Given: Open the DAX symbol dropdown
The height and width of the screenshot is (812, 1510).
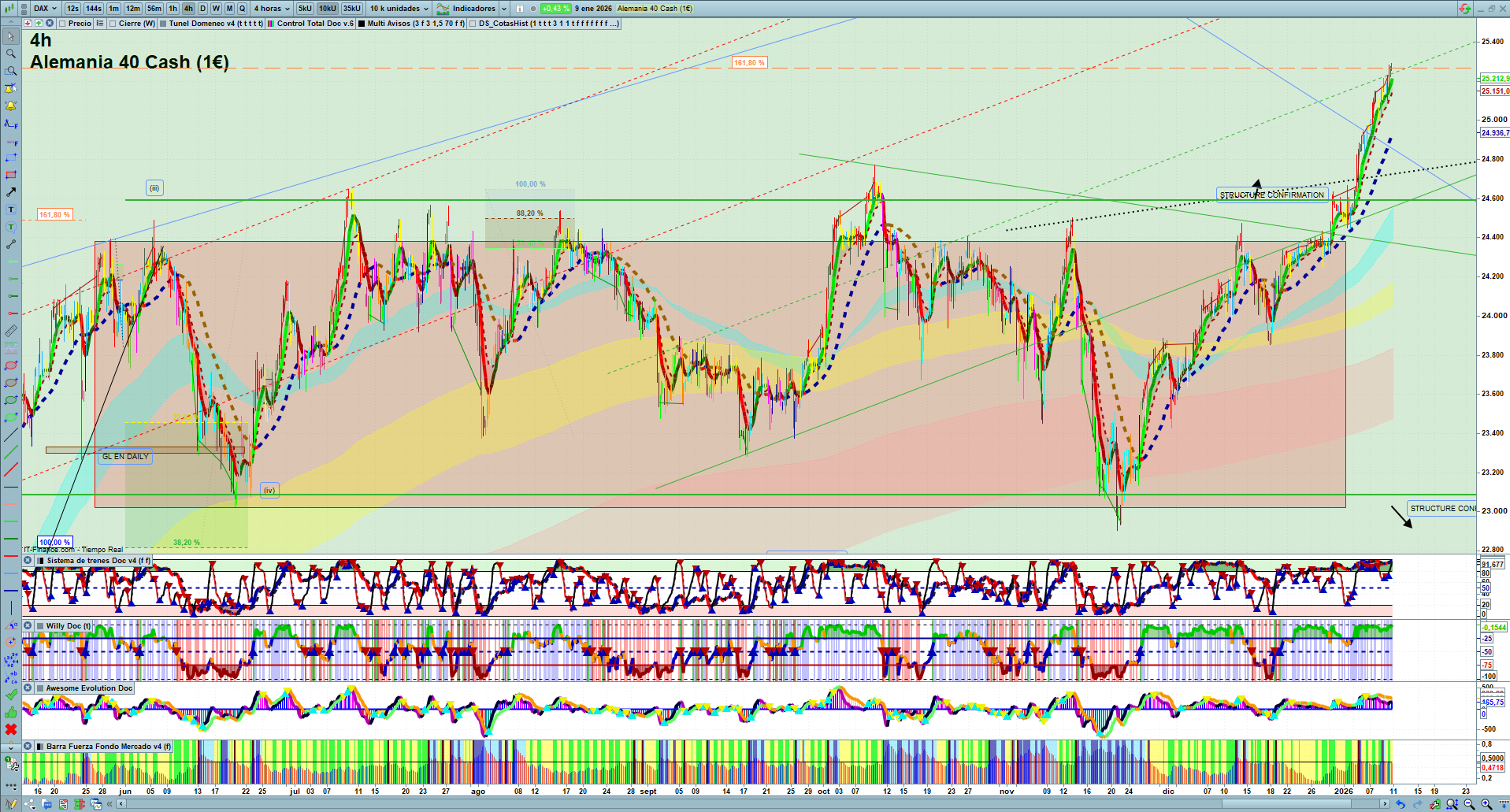Looking at the screenshot, I should [45, 9].
